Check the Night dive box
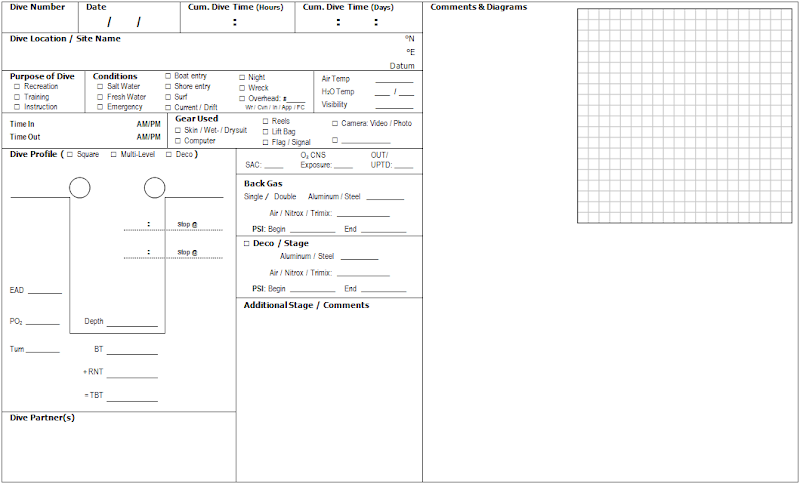Image resolution: width=800 pixels, height=484 pixels. click(x=242, y=78)
